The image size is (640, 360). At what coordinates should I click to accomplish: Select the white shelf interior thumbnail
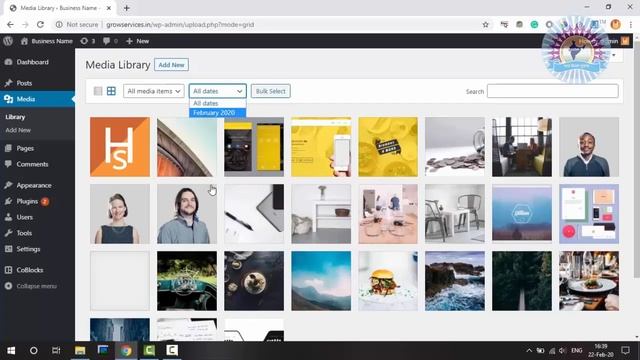[x=321, y=214]
